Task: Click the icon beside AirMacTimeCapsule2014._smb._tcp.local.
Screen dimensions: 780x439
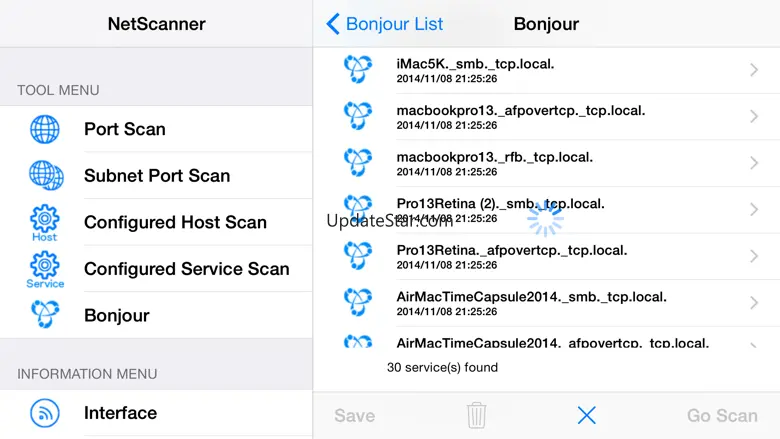Action: pyautogui.click(x=358, y=302)
